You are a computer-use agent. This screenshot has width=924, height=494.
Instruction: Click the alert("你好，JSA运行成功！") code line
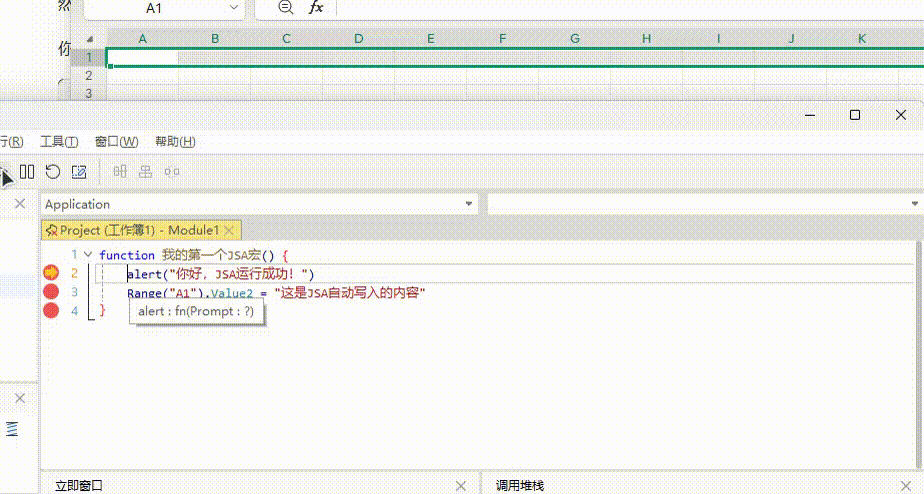click(x=221, y=274)
